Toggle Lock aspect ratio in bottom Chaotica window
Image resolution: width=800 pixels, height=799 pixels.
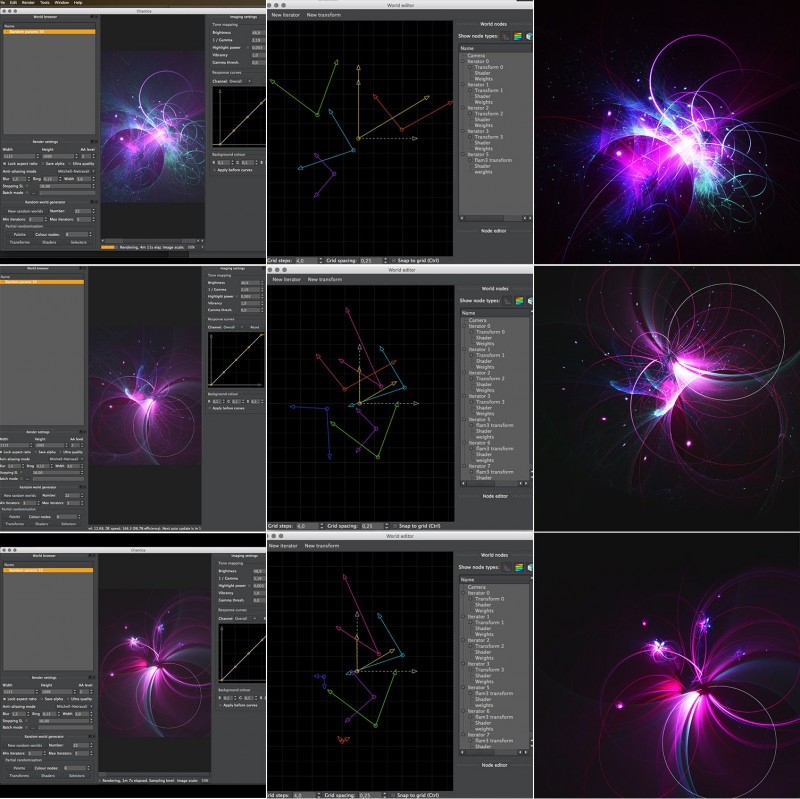pos(5,699)
